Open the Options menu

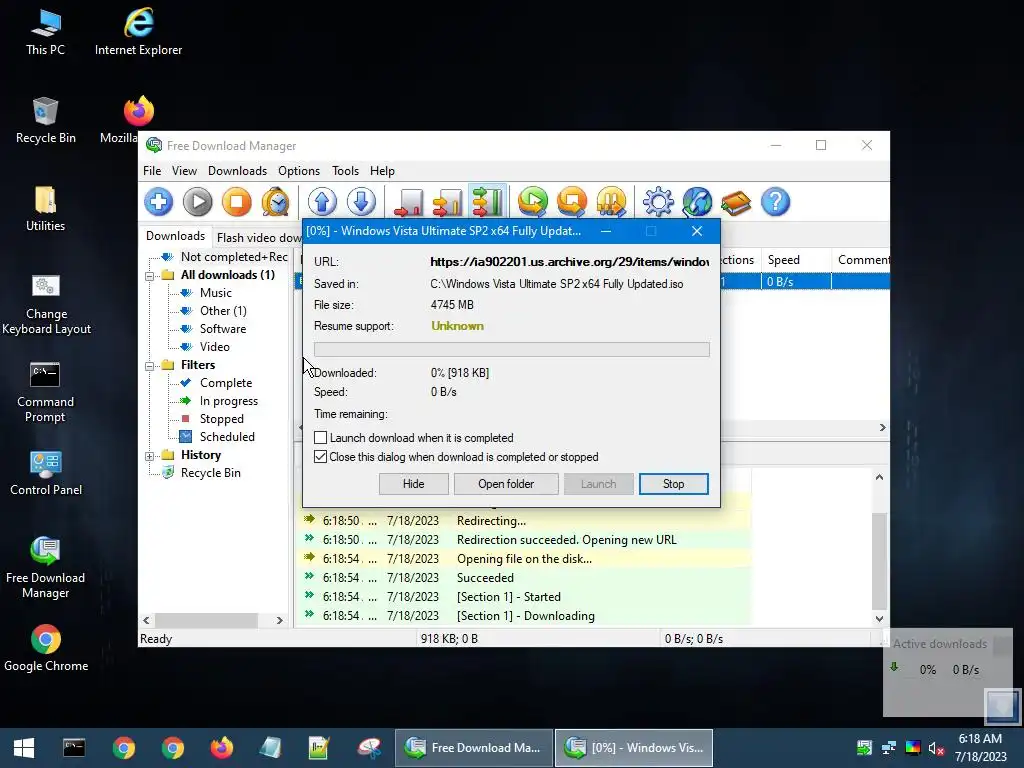coord(298,170)
